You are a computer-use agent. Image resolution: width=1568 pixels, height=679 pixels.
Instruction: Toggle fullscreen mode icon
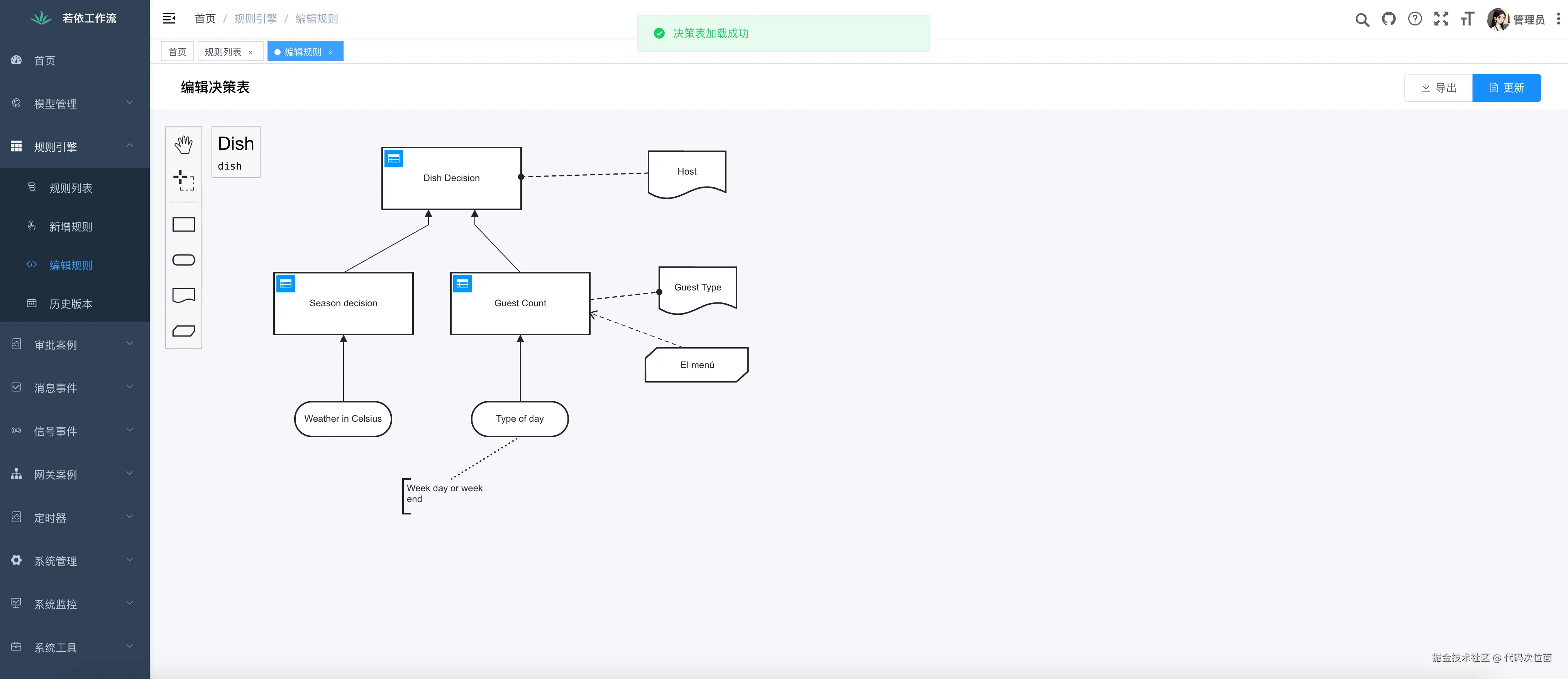coord(1441,19)
